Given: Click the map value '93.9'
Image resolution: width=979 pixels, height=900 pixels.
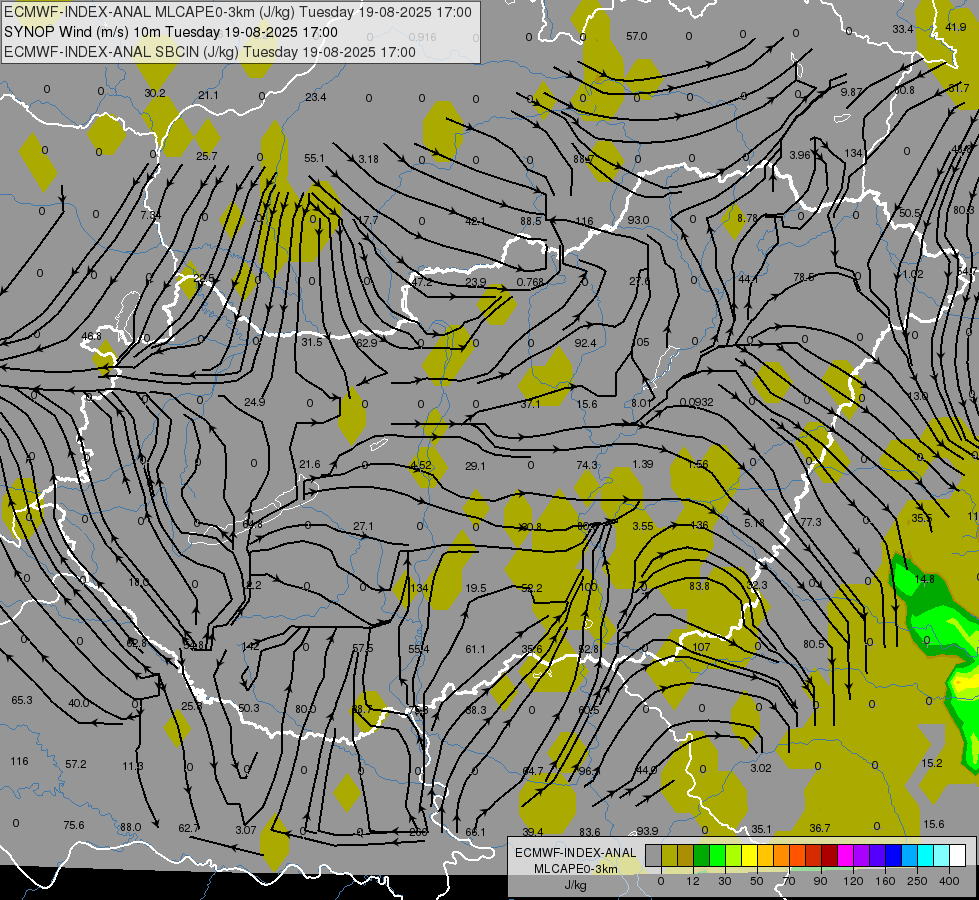Looking at the screenshot, I should 647,831.
